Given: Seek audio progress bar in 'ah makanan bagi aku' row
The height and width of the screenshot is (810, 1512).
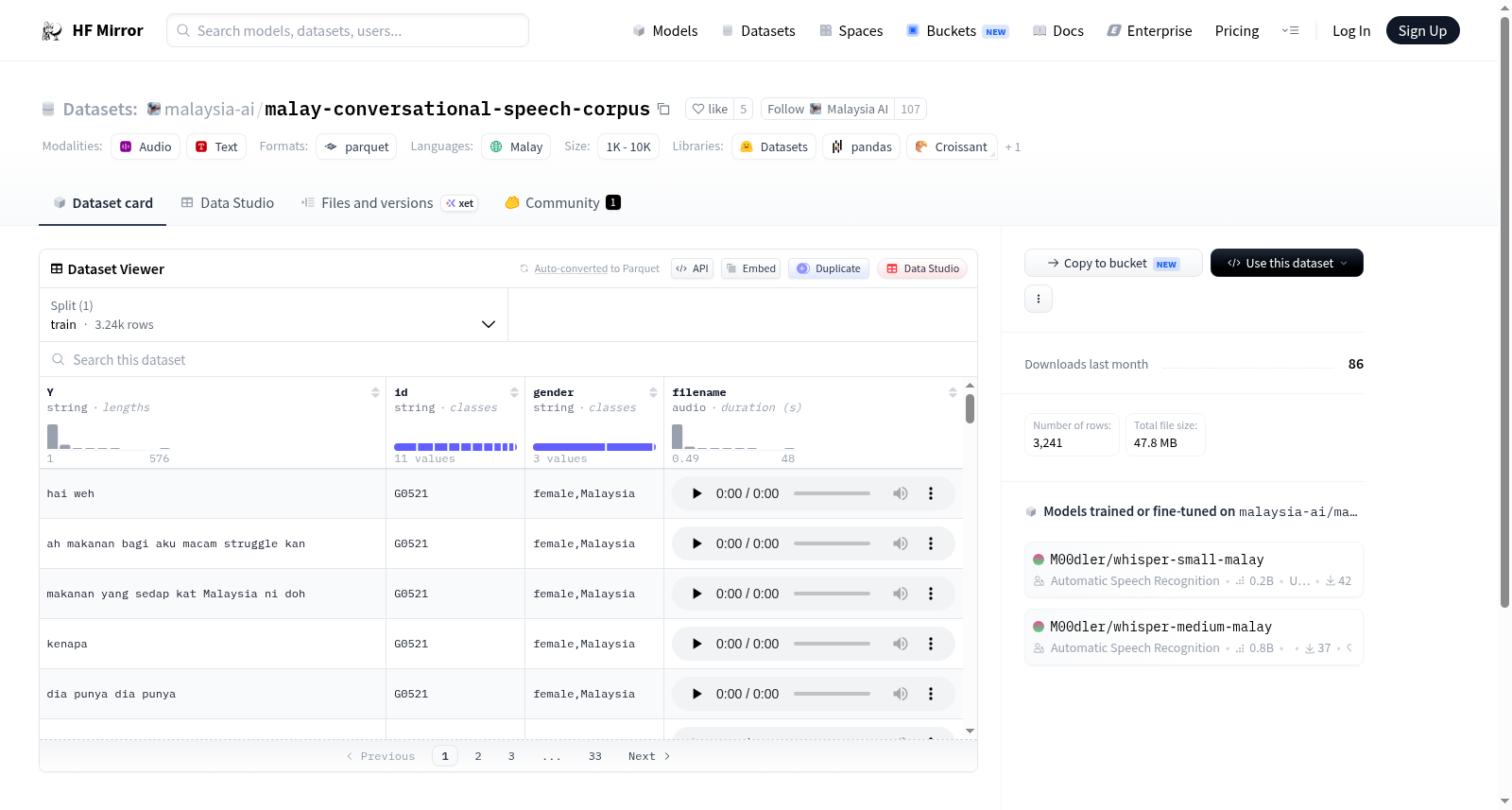Looking at the screenshot, I should 832,543.
